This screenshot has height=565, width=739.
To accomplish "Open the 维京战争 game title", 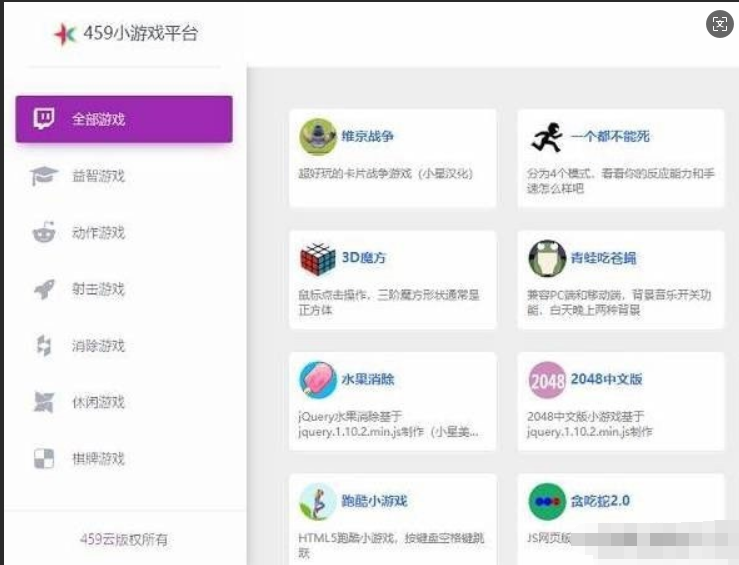I will coord(368,137).
